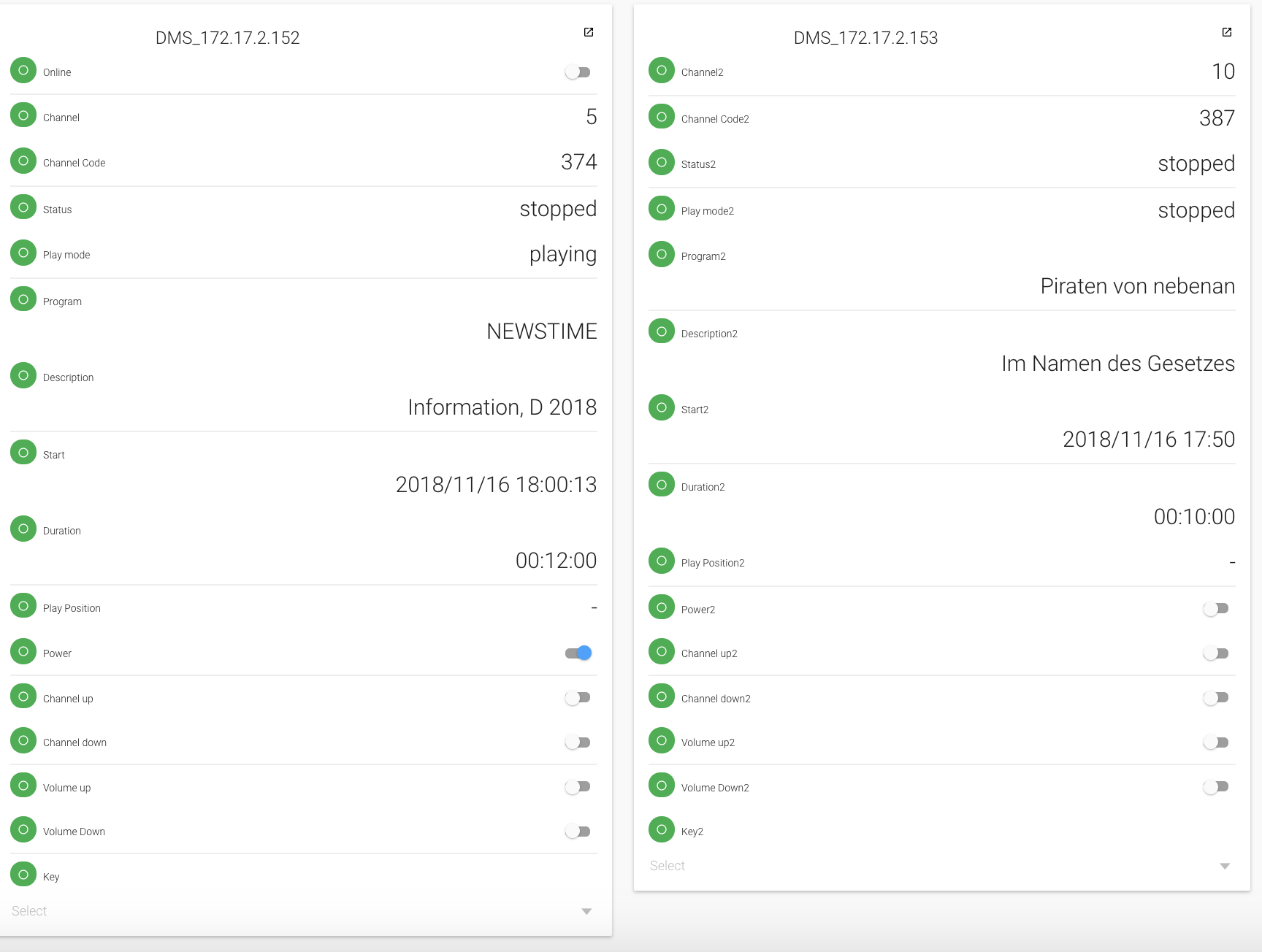Select the green icon for Duration2

662,485
